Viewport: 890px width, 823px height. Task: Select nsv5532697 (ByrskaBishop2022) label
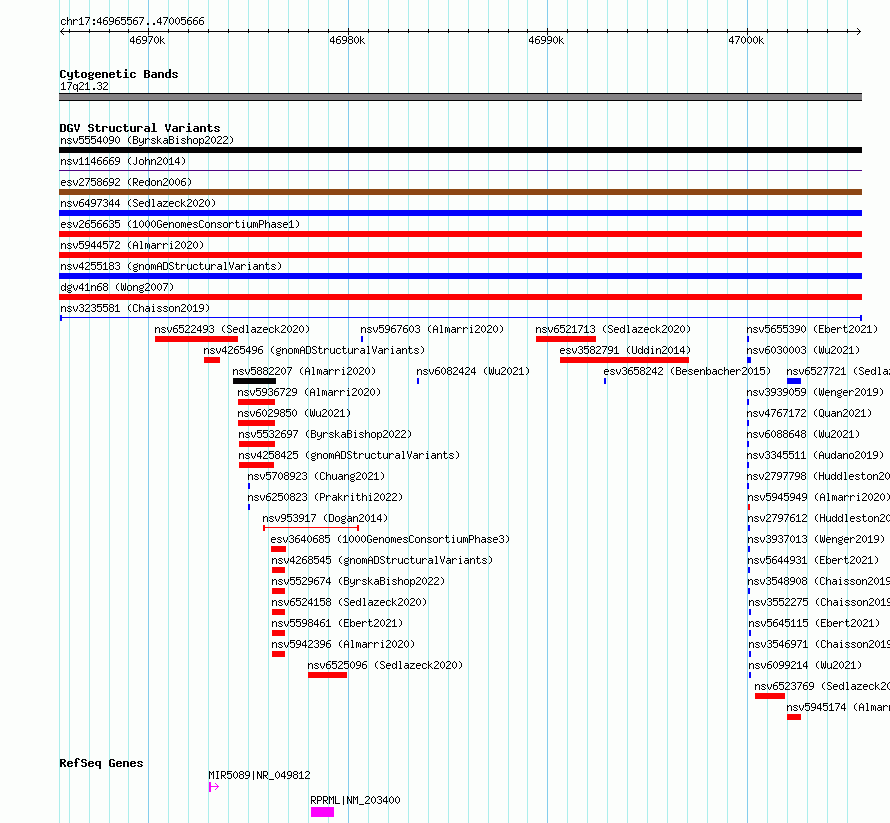[x=325, y=434]
